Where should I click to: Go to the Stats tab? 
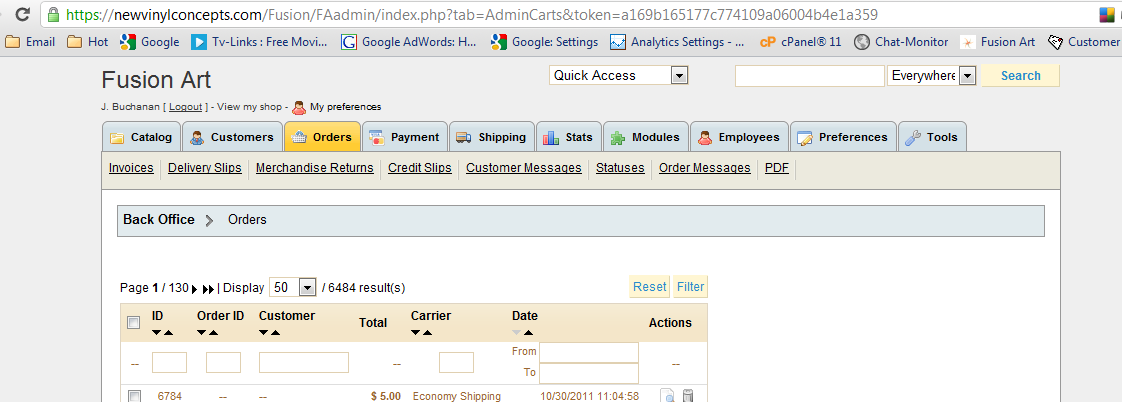(x=568, y=137)
